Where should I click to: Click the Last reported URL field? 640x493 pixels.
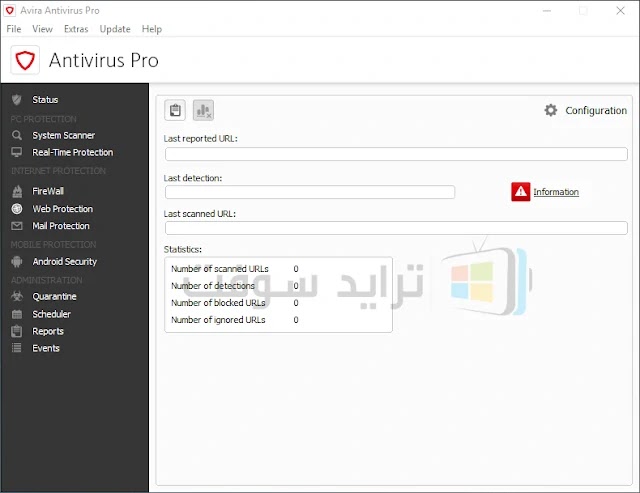396,154
